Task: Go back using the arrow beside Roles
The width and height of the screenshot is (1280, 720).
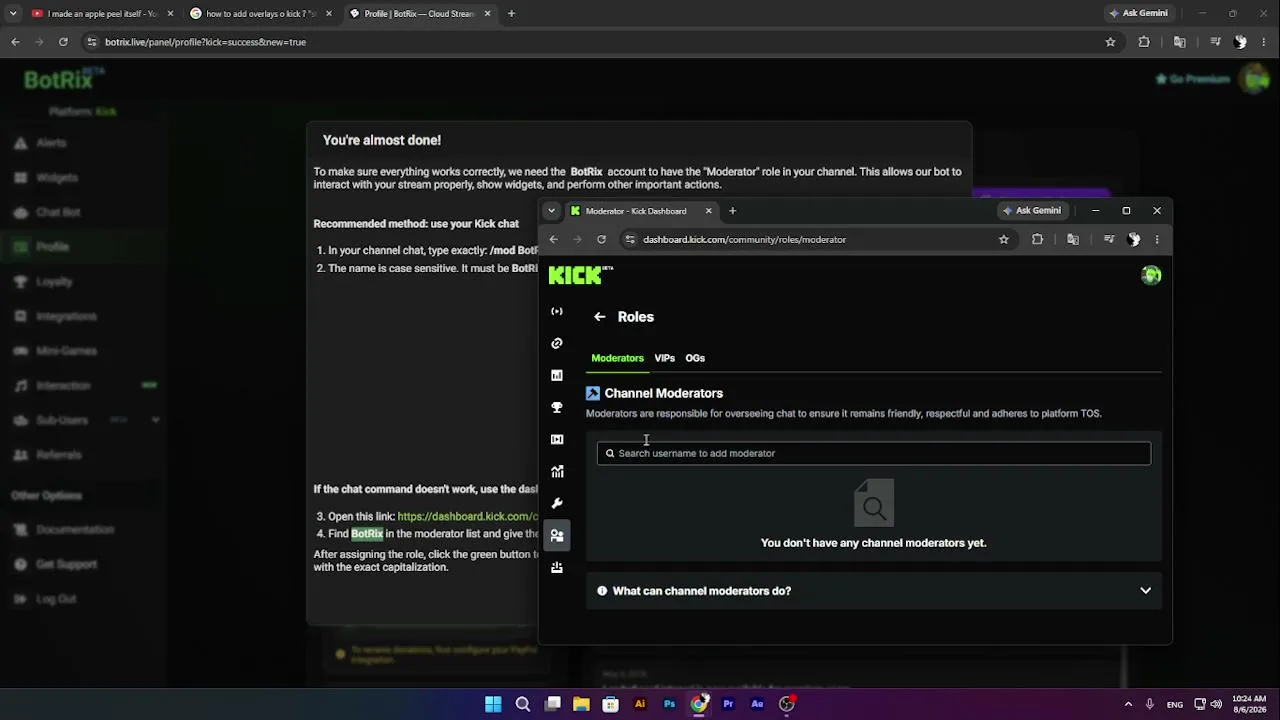Action: (x=600, y=317)
